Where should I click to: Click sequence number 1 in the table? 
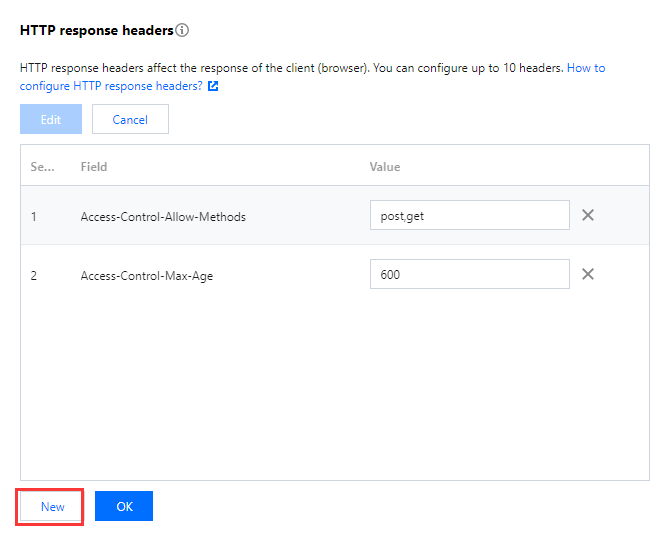34,216
